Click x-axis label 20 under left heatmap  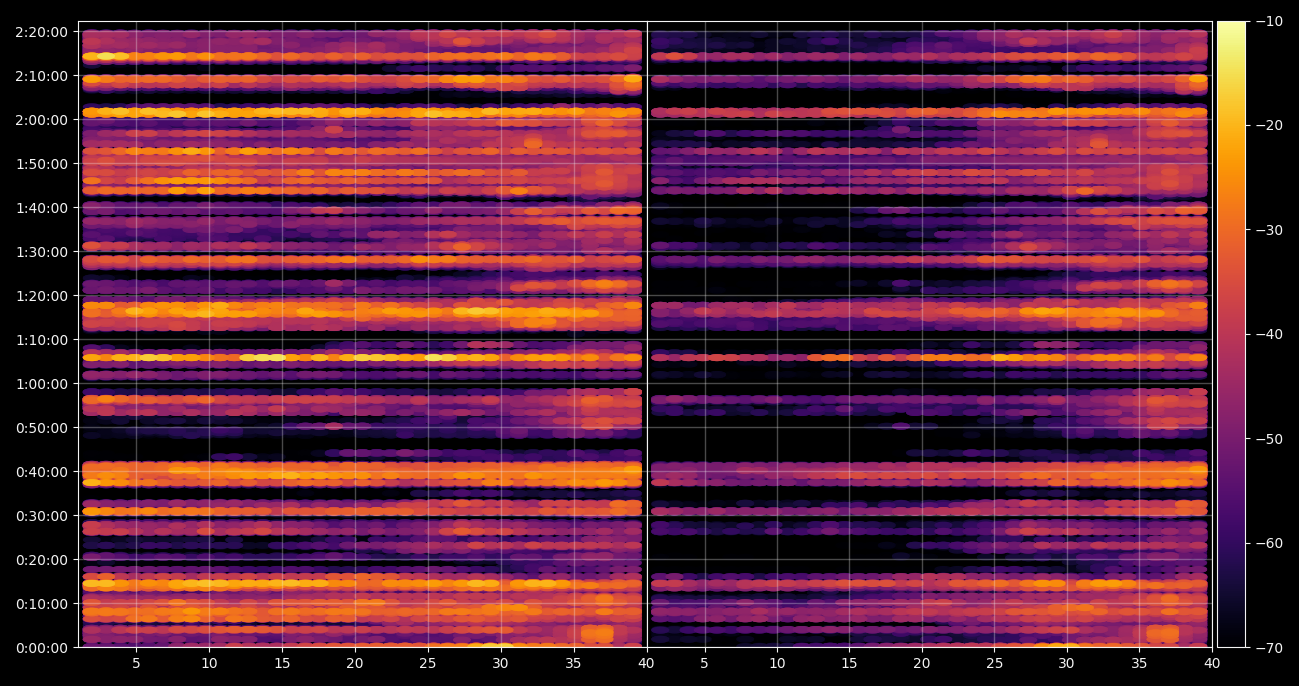355,662
